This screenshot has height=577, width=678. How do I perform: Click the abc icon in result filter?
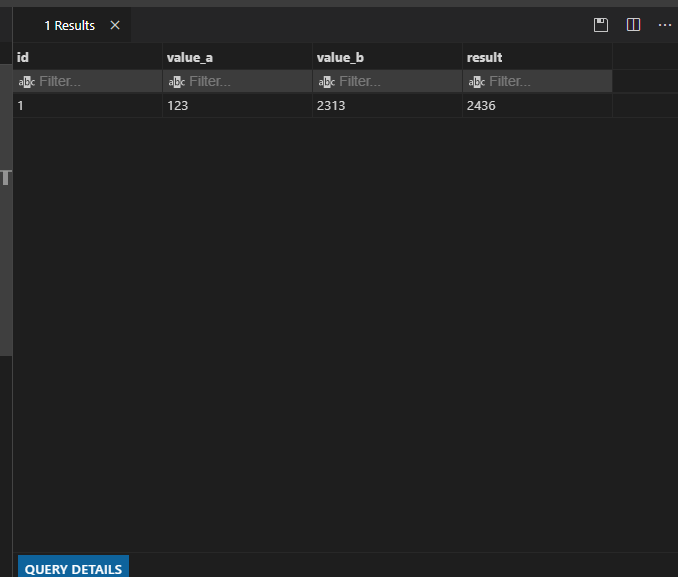pyautogui.click(x=477, y=81)
